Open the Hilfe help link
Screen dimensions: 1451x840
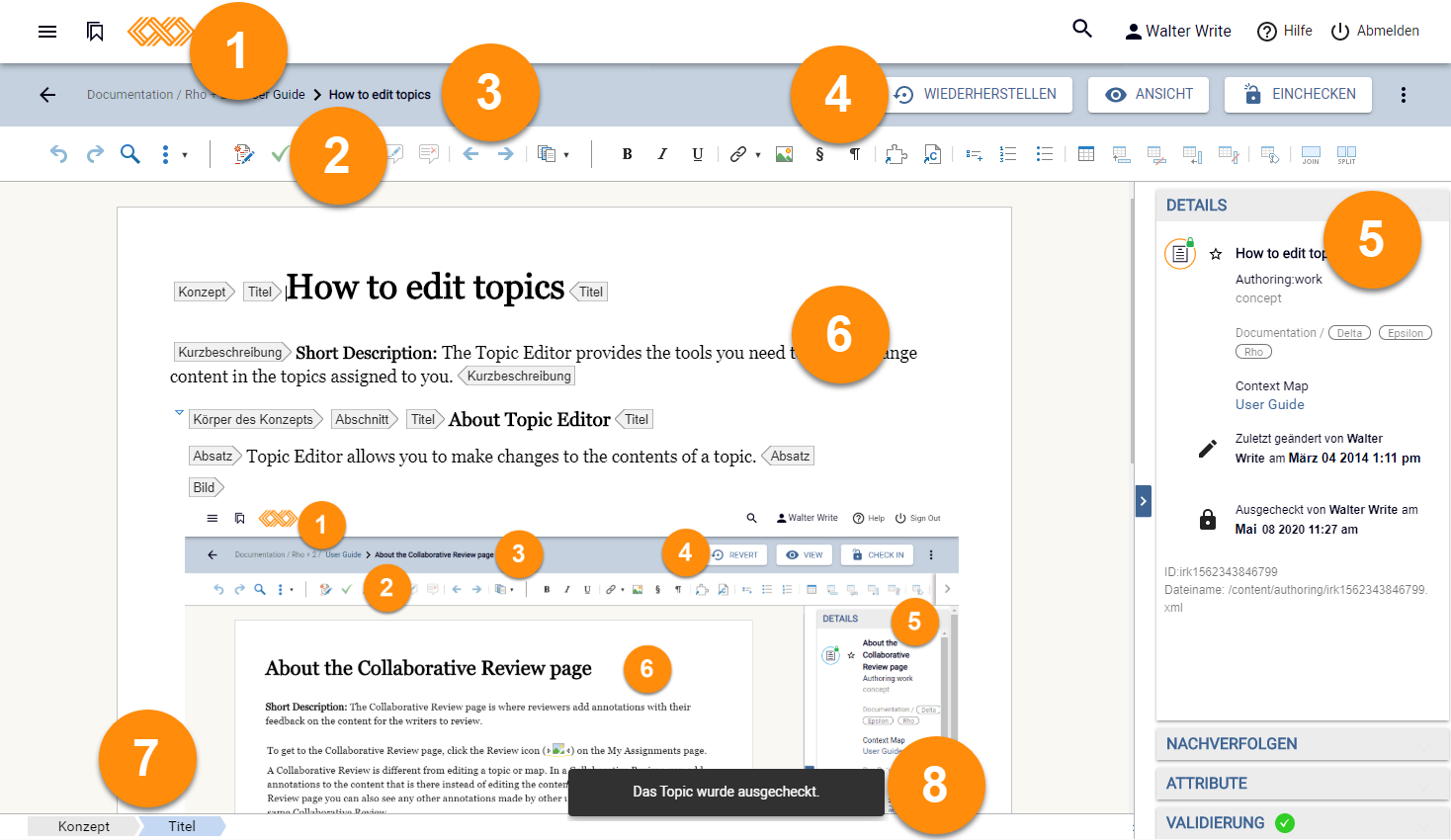pyautogui.click(x=1285, y=32)
